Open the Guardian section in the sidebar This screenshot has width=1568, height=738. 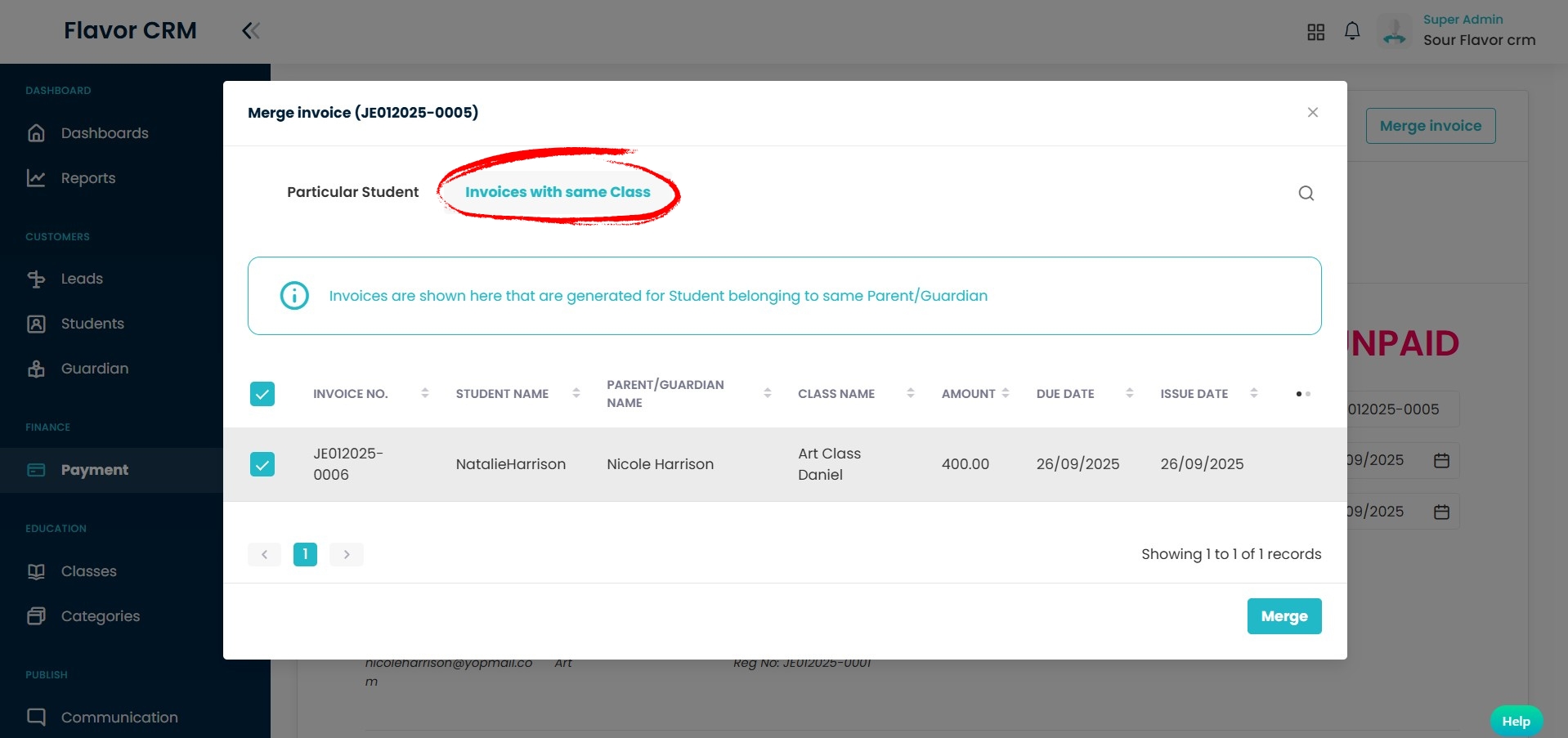coord(94,369)
